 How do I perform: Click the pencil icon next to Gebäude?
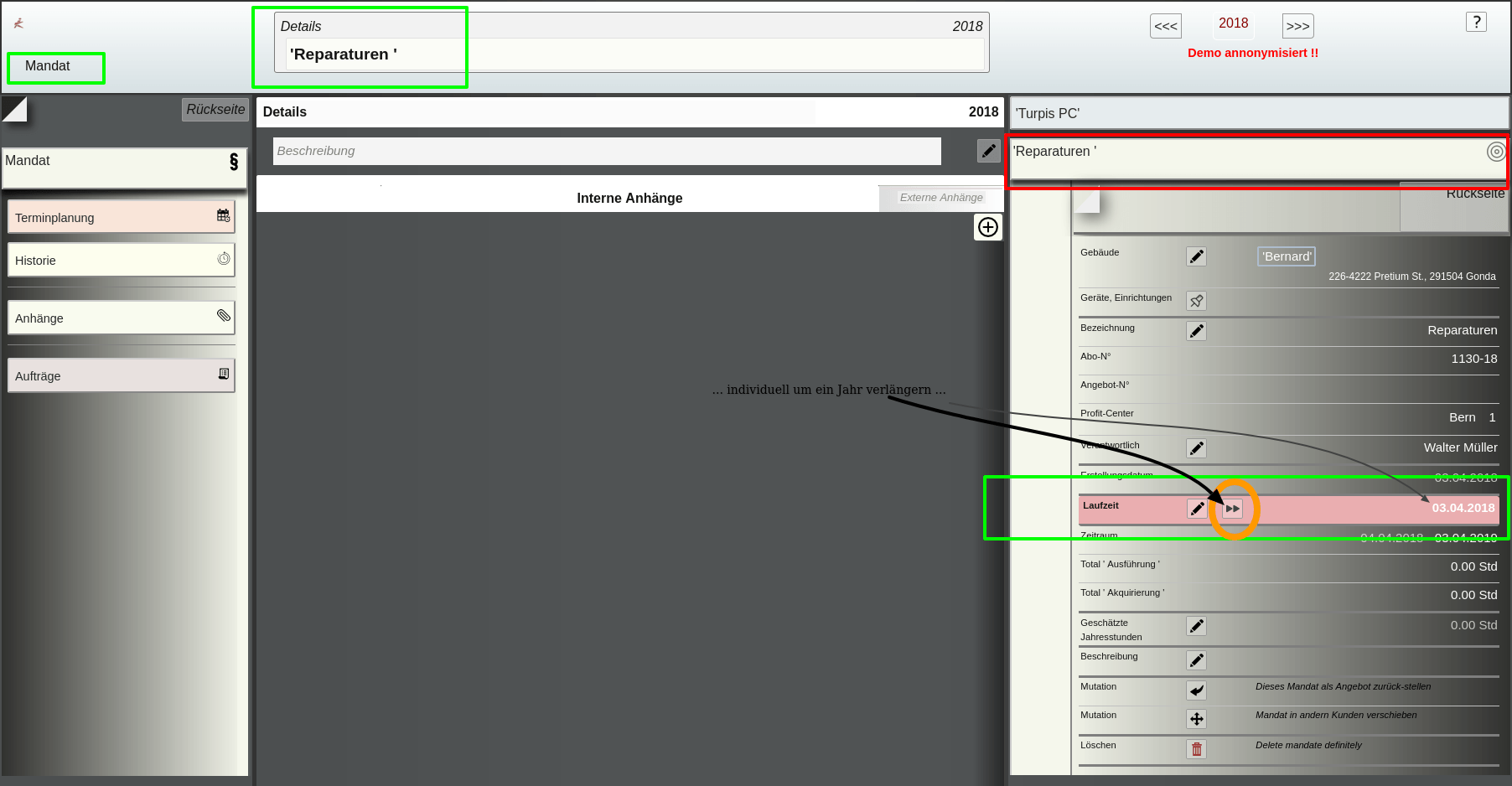click(x=1196, y=256)
